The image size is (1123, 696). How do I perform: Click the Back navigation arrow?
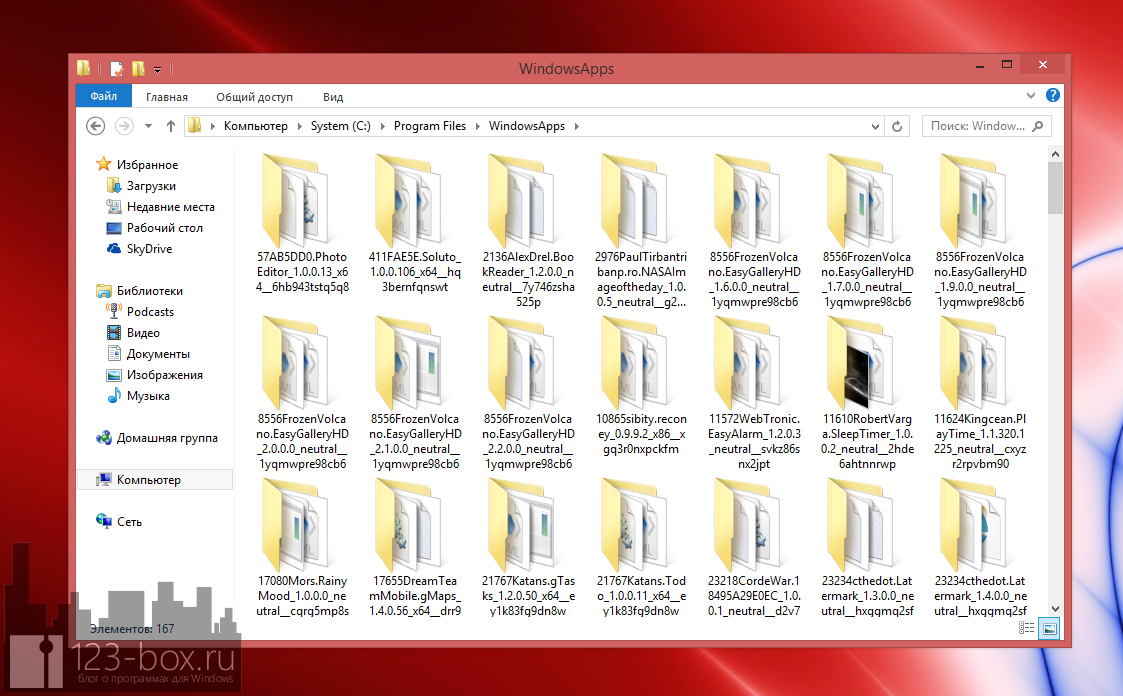point(95,126)
